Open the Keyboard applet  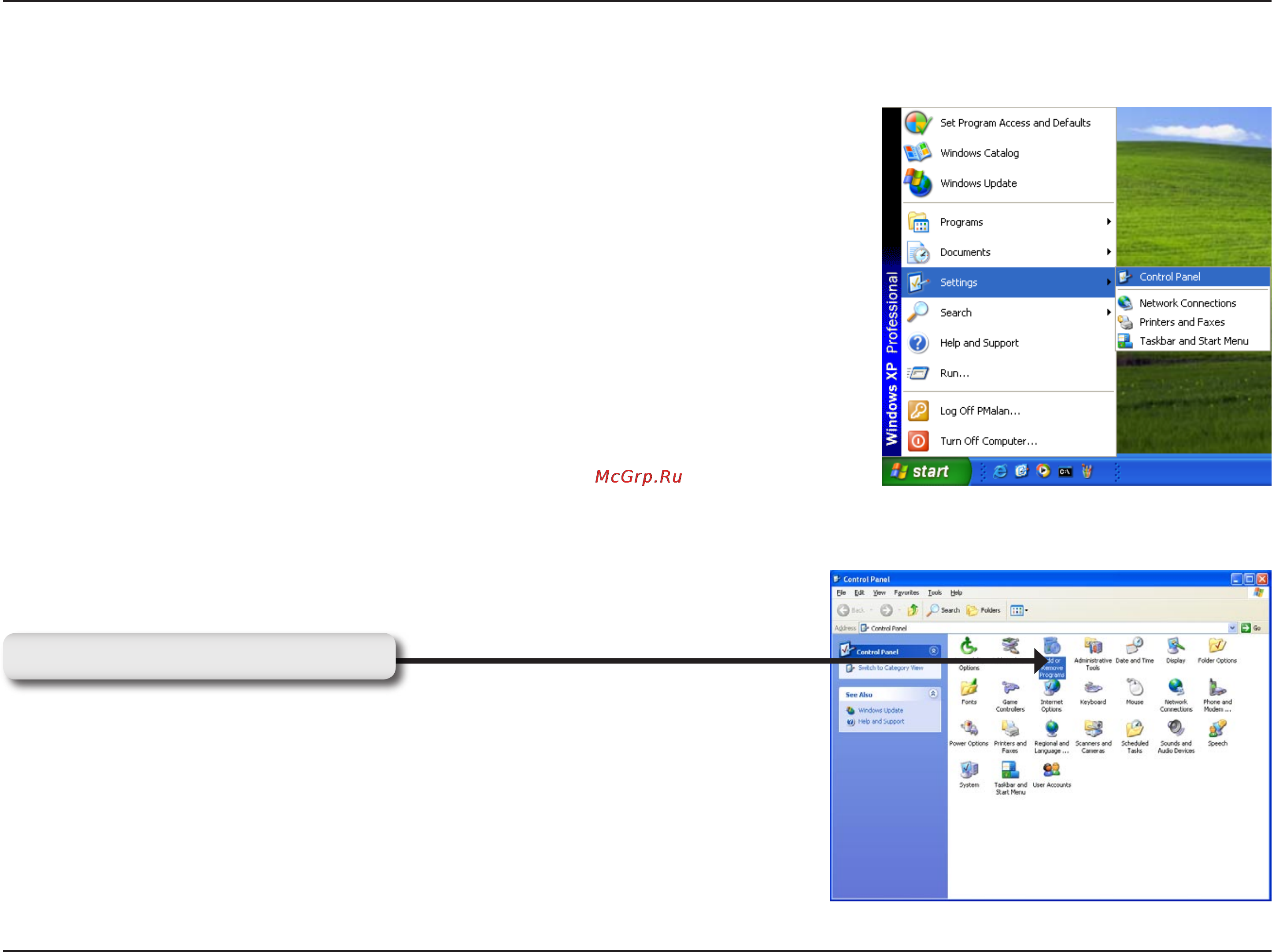point(1093,692)
